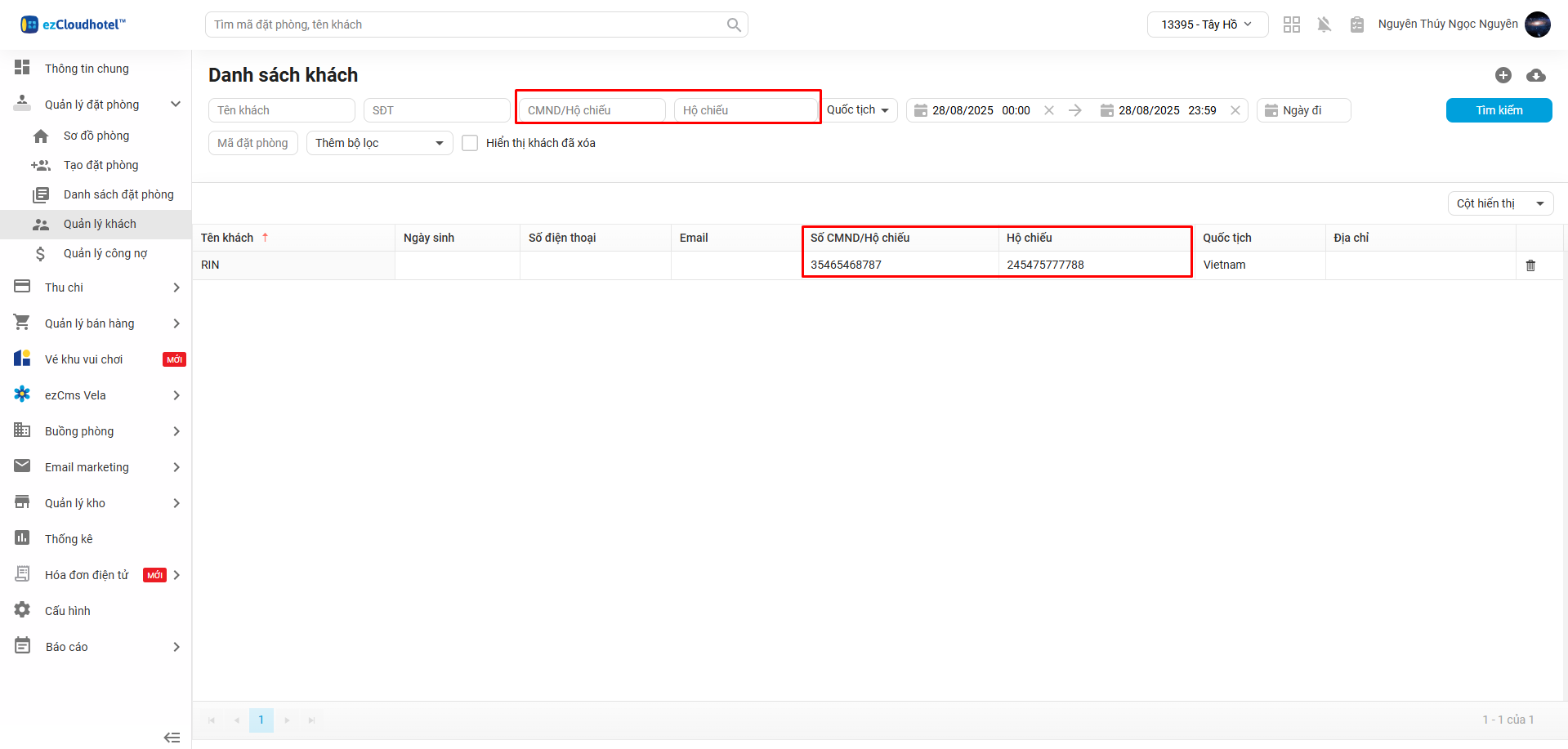Click the 'Tìm kiếm' button

point(1499,110)
